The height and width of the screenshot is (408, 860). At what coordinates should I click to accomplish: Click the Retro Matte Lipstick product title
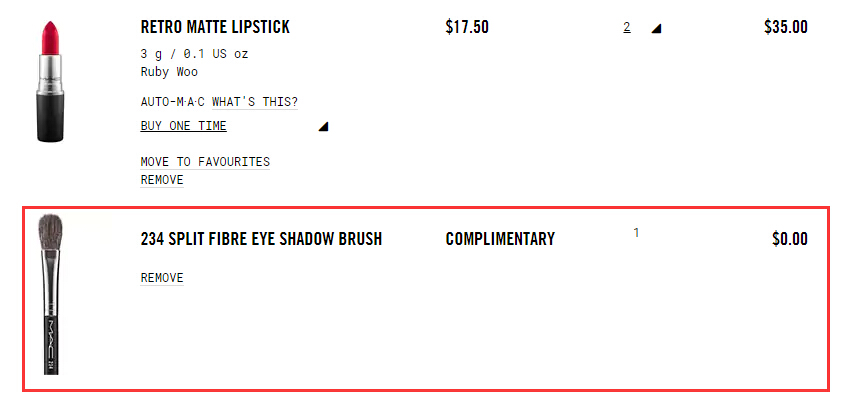215,27
